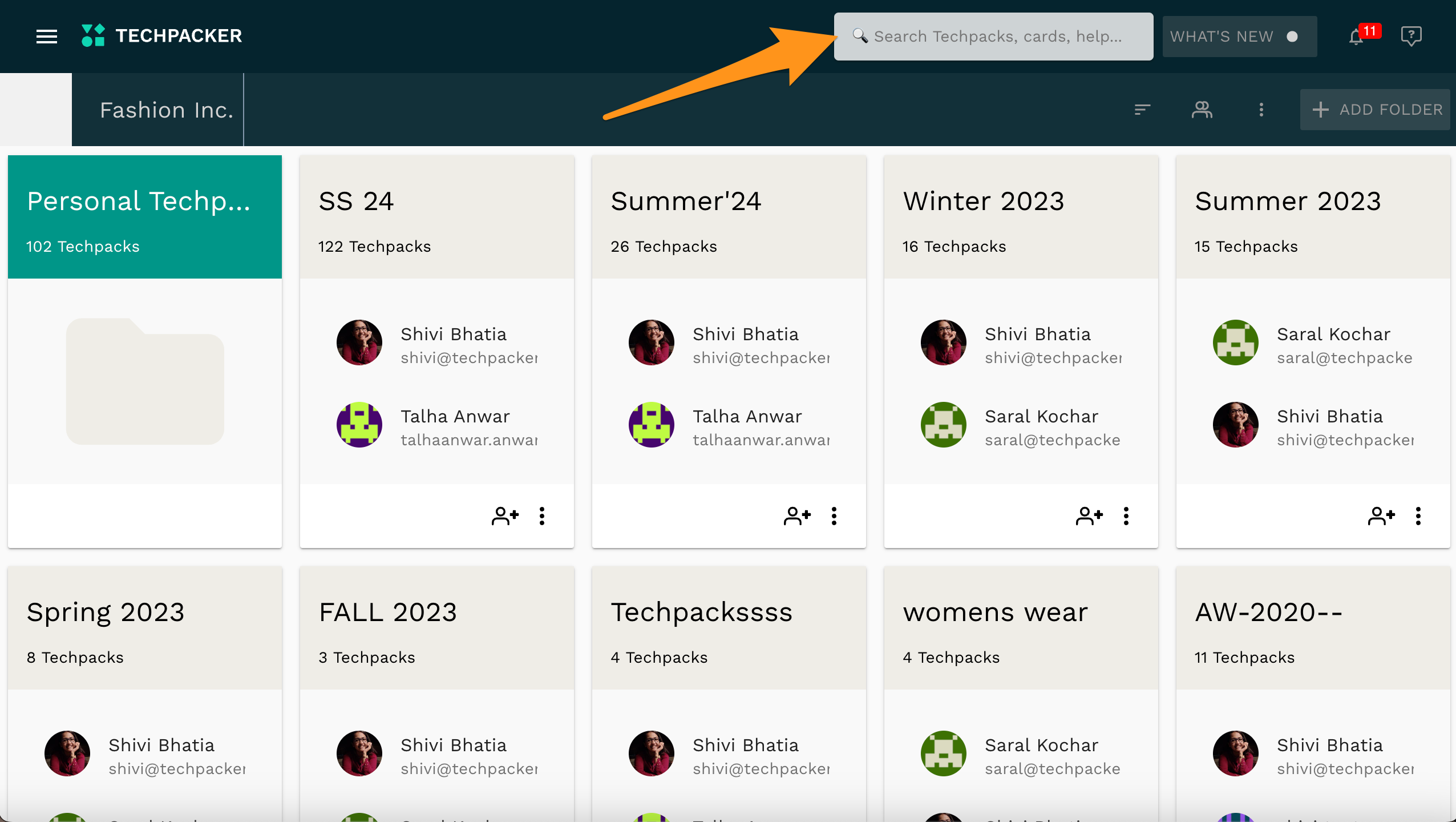The image size is (1456, 822).
Task: Open the Personal Techpacks folder
Action: point(145,217)
